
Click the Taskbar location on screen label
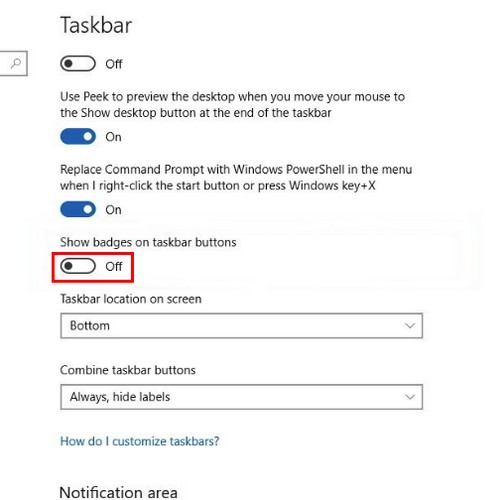pyautogui.click(x=131, y=299)
